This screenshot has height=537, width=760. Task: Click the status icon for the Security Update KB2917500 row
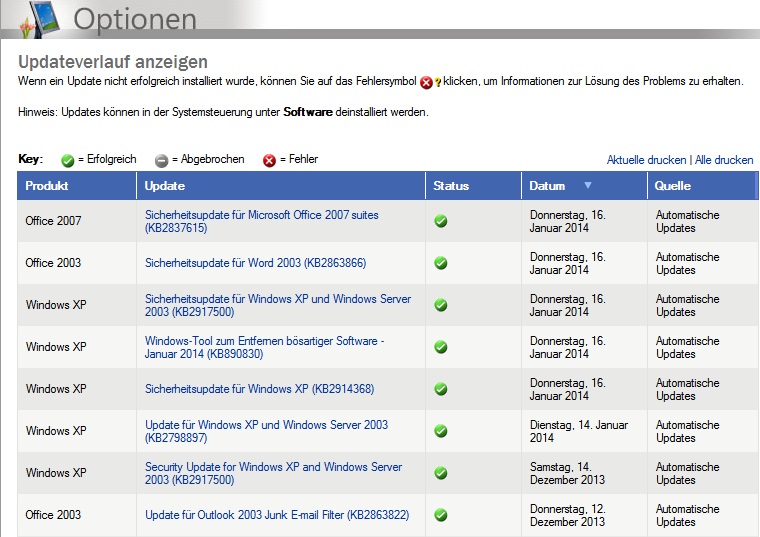click(x=441, y=473)
